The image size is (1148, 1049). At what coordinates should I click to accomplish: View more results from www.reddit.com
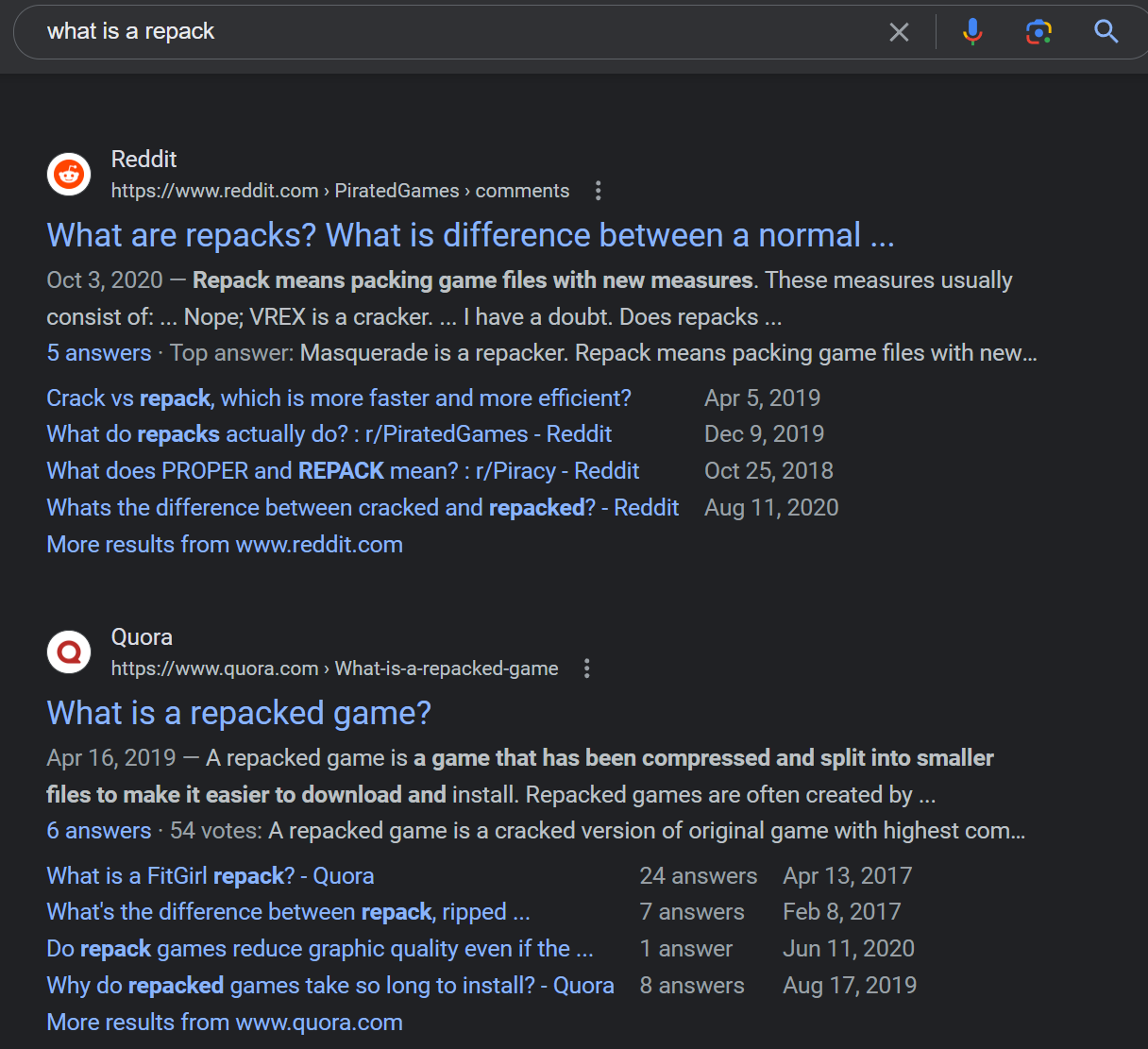coord(225,545)
